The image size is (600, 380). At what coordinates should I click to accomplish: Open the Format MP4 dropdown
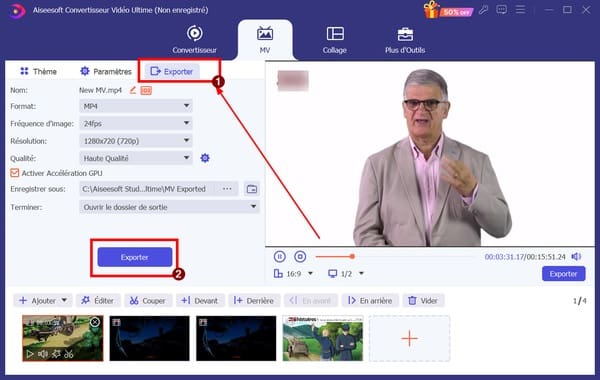click(x=136, y=106)
